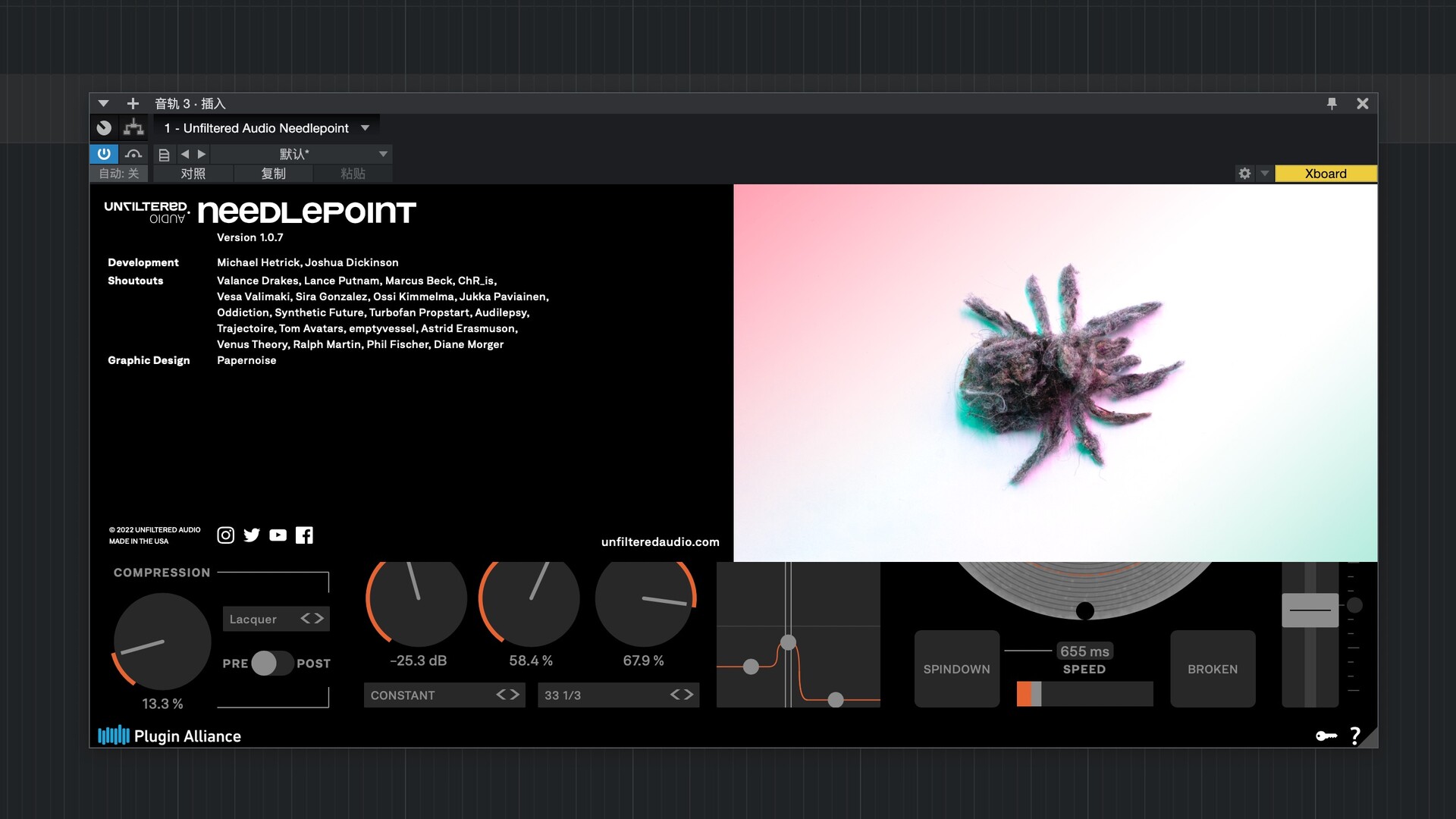The height and width of the screenshot is (819, 1456).
Task: Open the Twitter bird icon link
Action: click(x=252, y=535)
